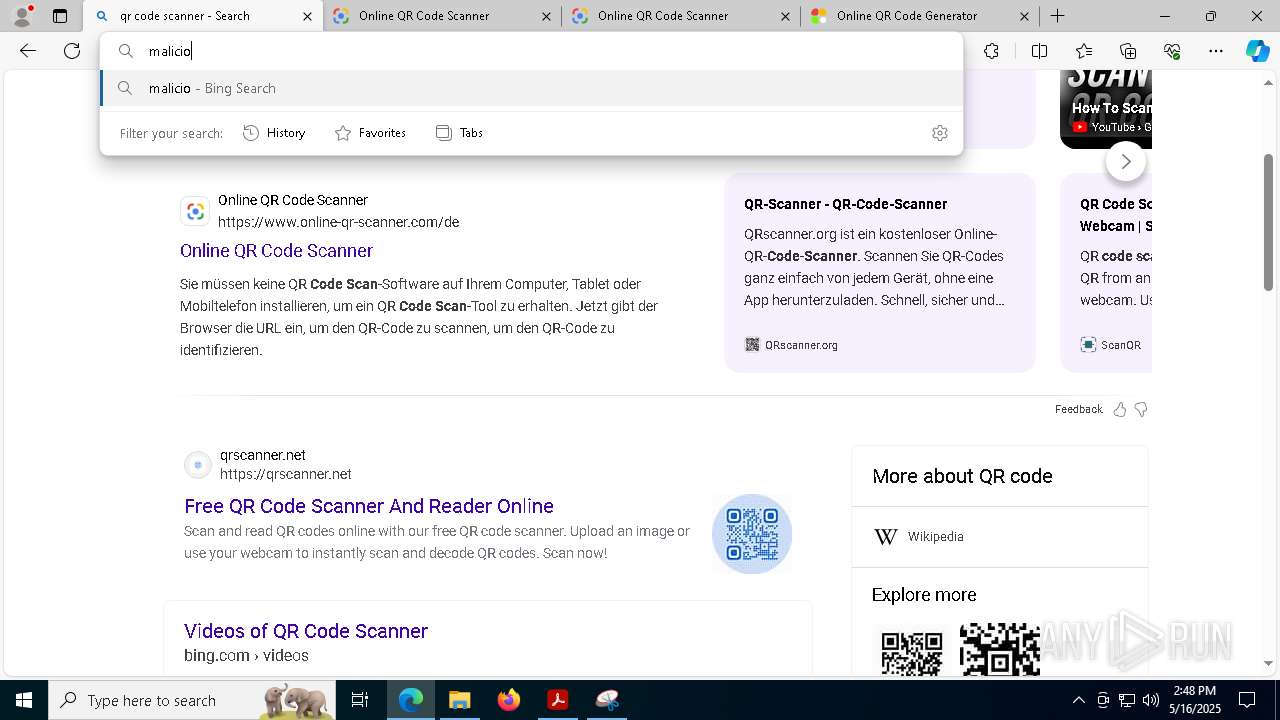
Task: Open address bar search settings gear
Action: pyautogui.click(x=939, y=133)
